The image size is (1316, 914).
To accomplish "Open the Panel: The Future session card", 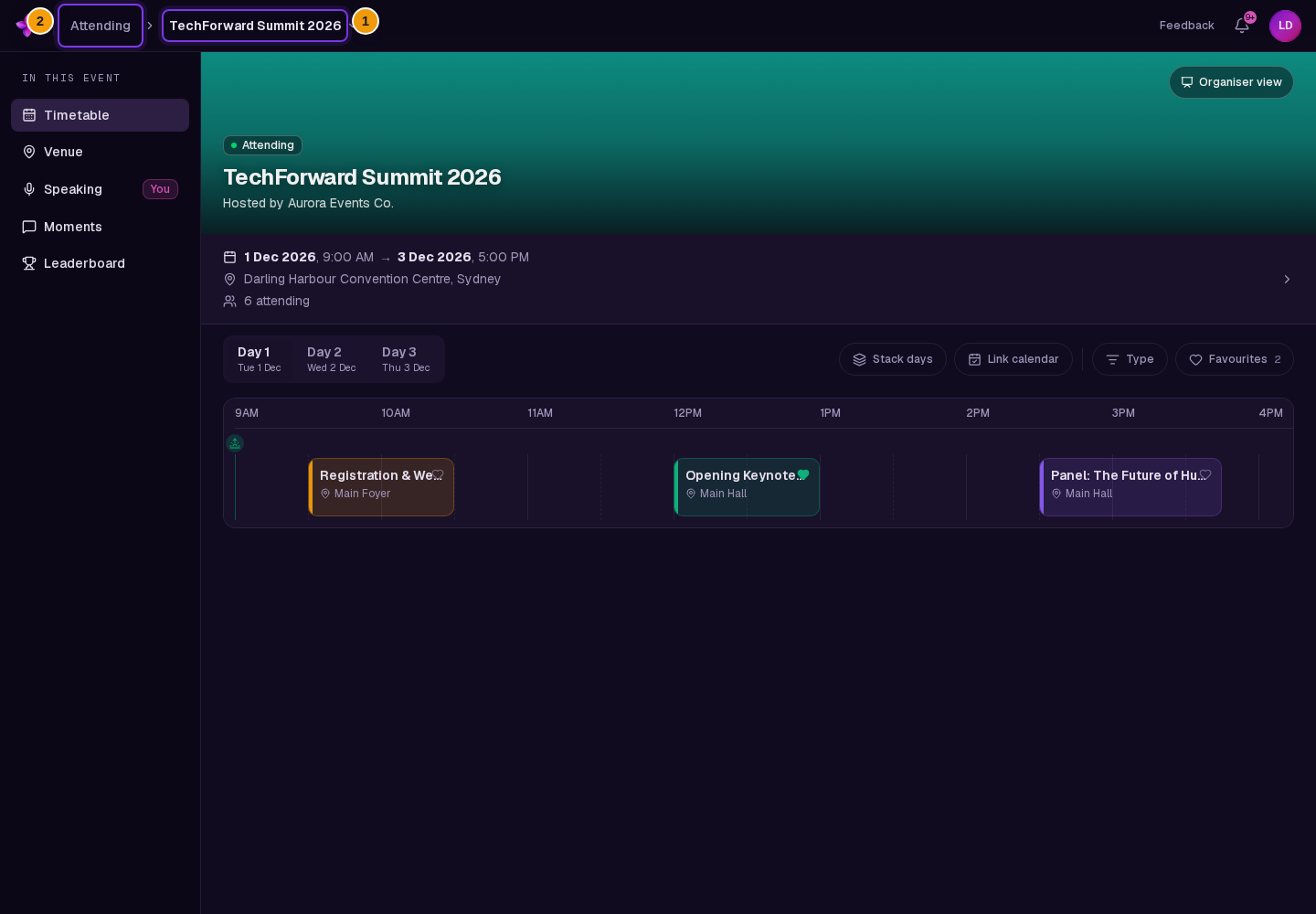I will (1130, 487).
